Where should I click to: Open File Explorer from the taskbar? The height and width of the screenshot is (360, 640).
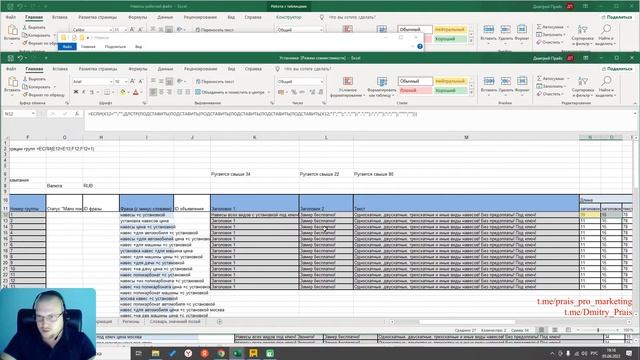tap(156, 353)
